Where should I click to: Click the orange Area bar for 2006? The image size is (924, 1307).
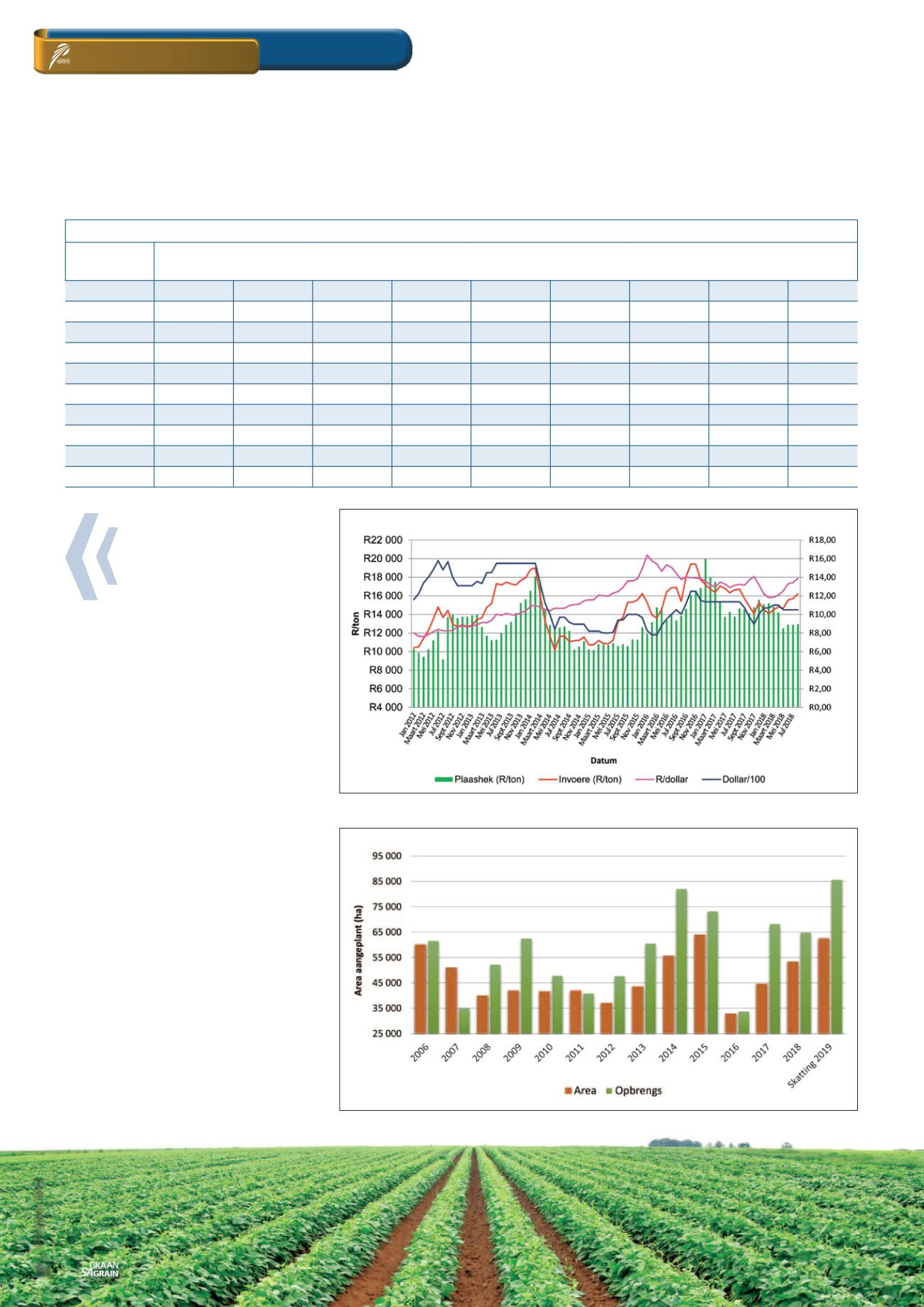(421, 989)
